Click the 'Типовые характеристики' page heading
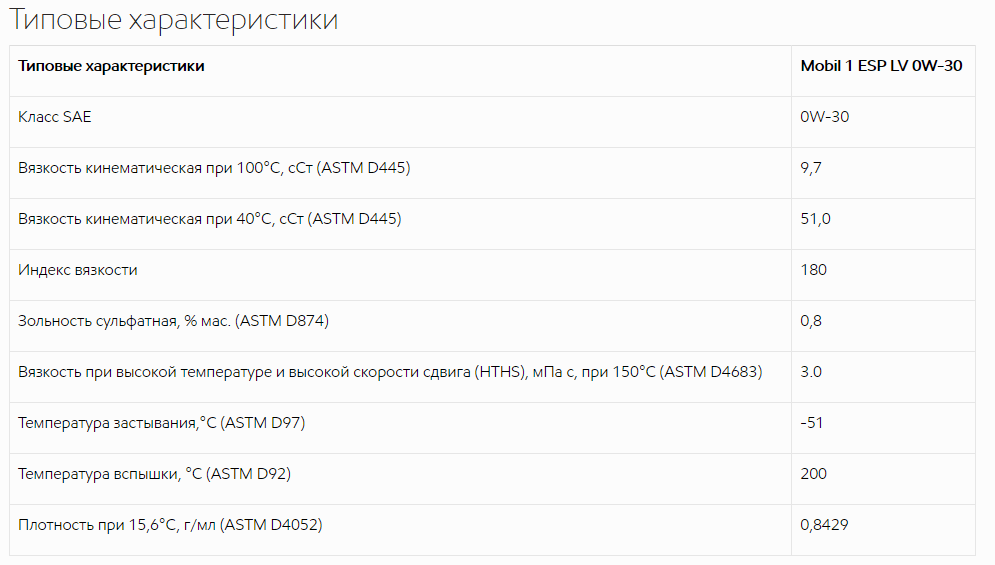 coord(173,19)
